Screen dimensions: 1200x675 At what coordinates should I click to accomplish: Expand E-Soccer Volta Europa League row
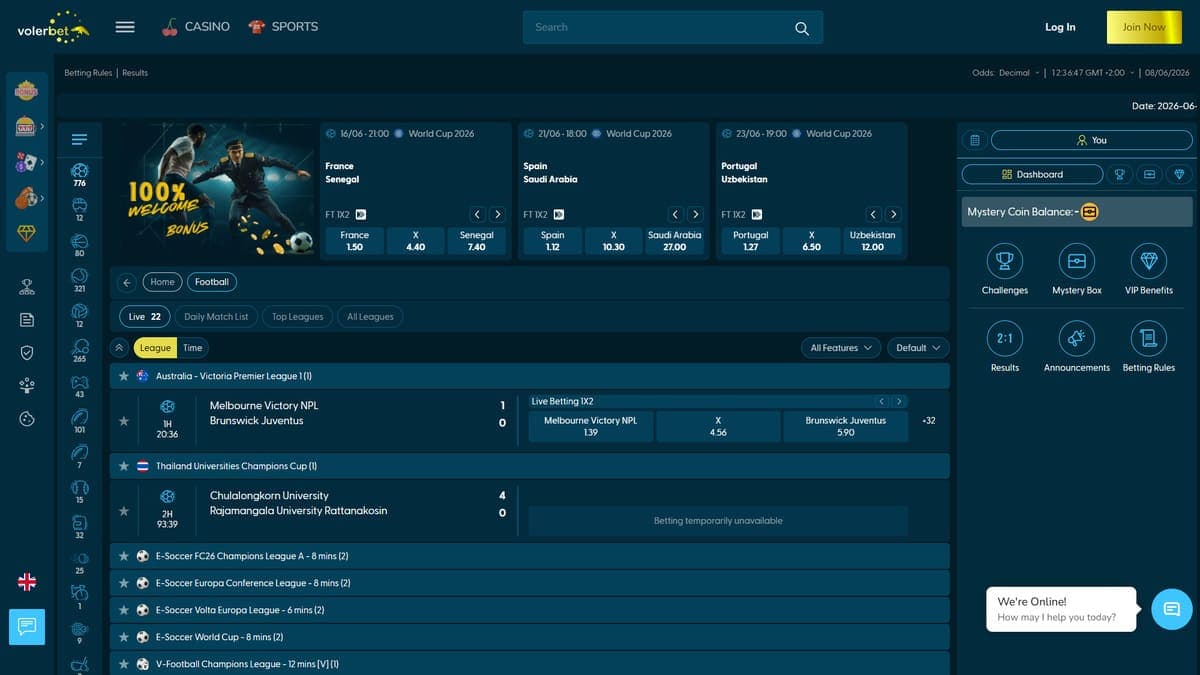click(x=530, y=610)
